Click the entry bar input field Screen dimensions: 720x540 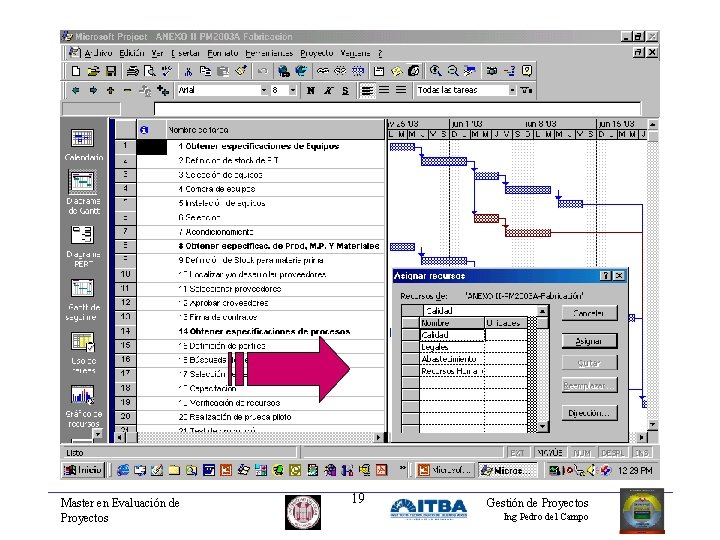pyautogui.click(x=398, y=109)
